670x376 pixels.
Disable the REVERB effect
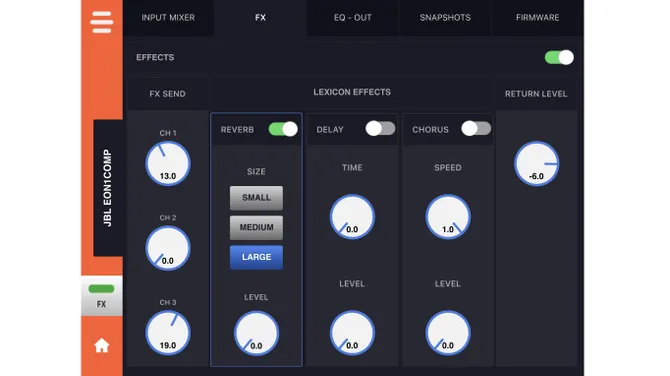point(283,129)
